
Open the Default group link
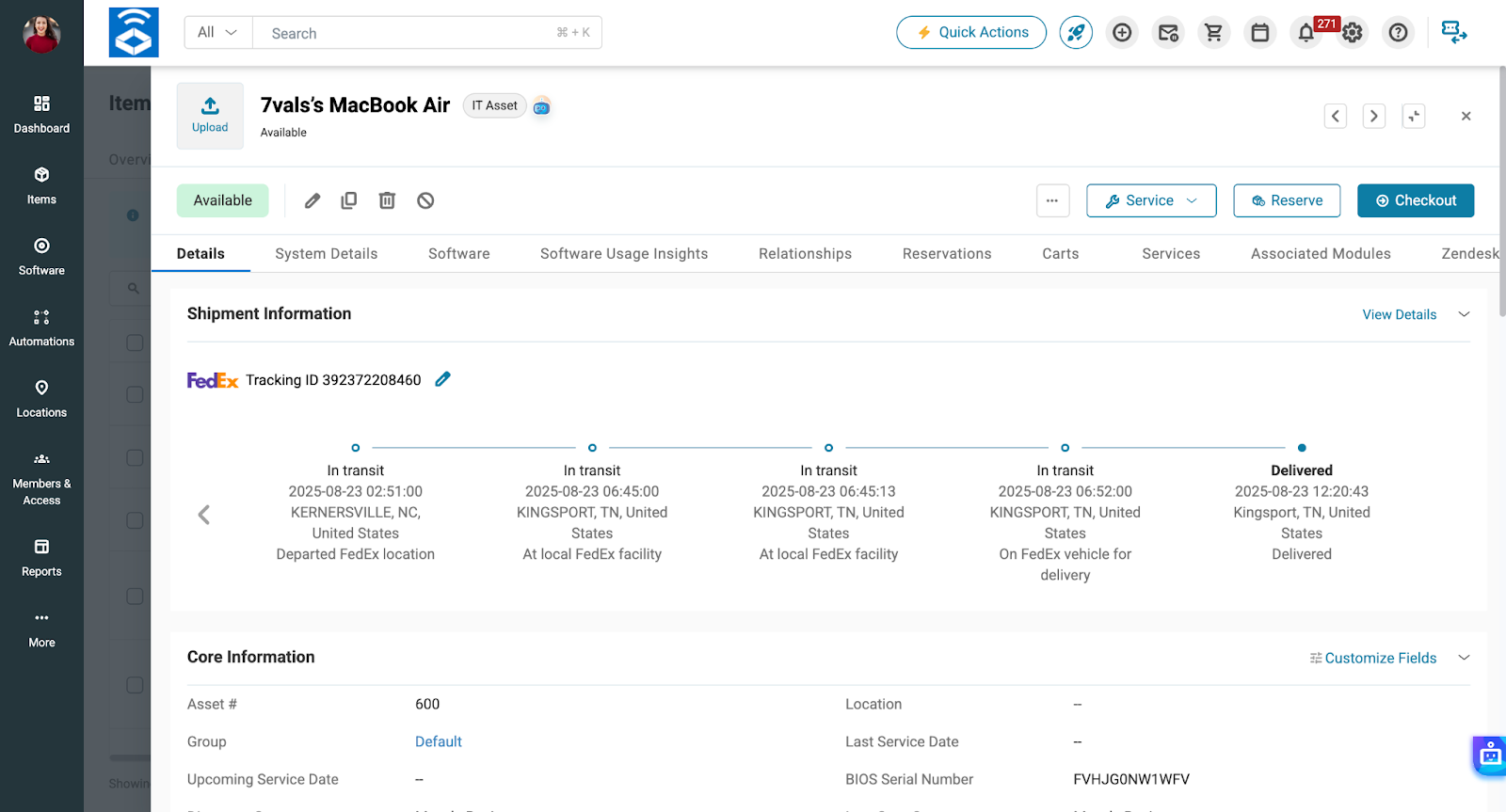439,741
